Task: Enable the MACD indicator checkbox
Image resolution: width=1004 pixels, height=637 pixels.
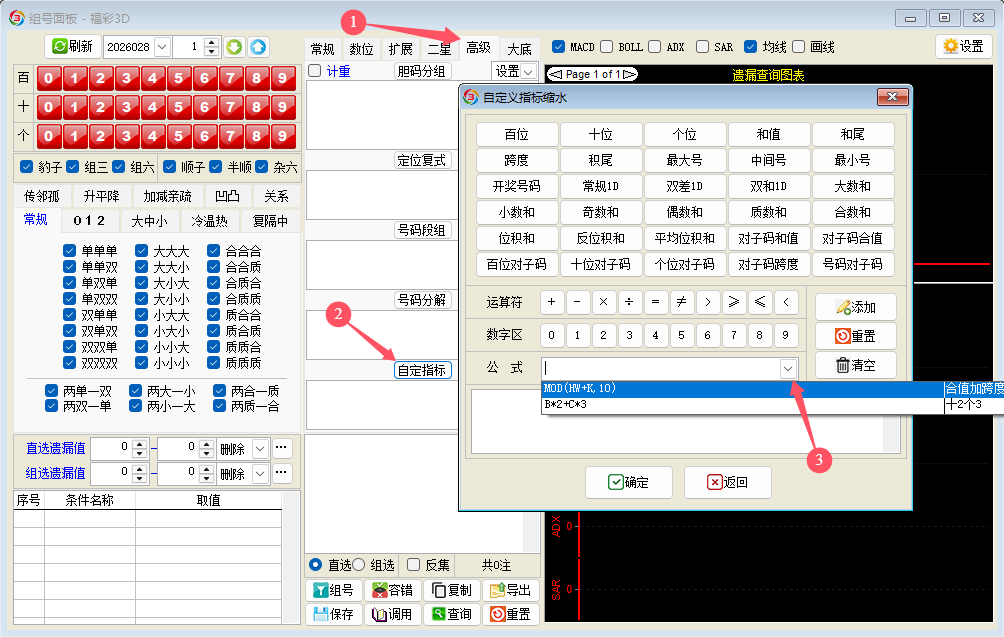Action: [x=559, y=47]
